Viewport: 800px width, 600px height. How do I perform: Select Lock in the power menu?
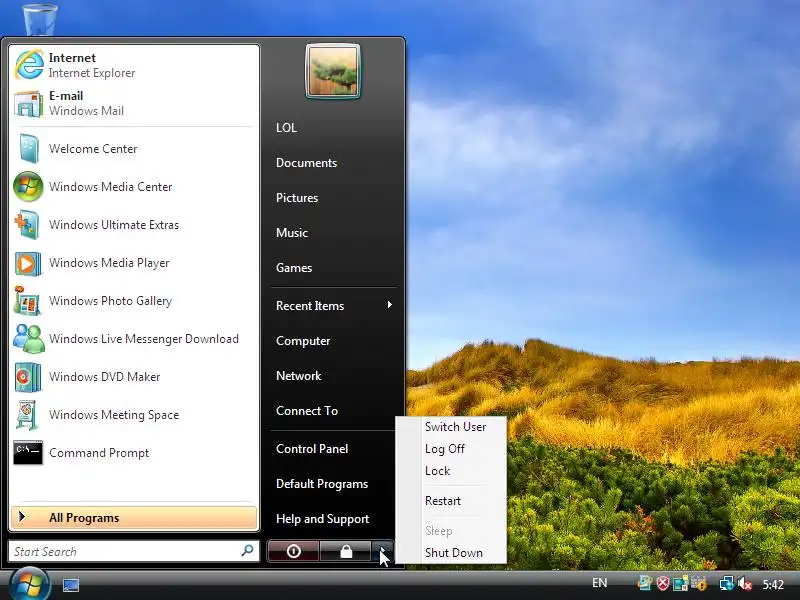point(452,470)
